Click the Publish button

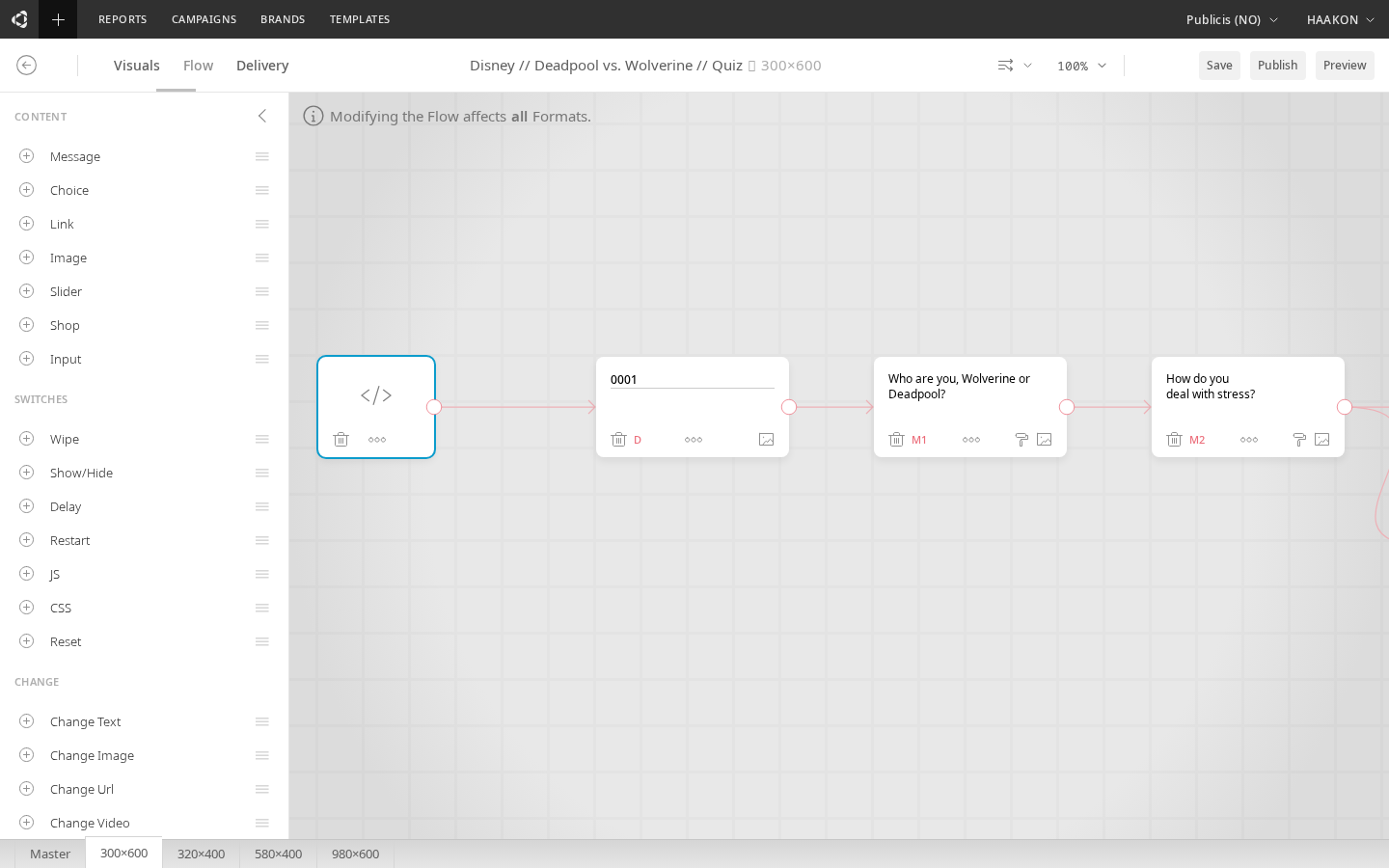coord(1277,65)
